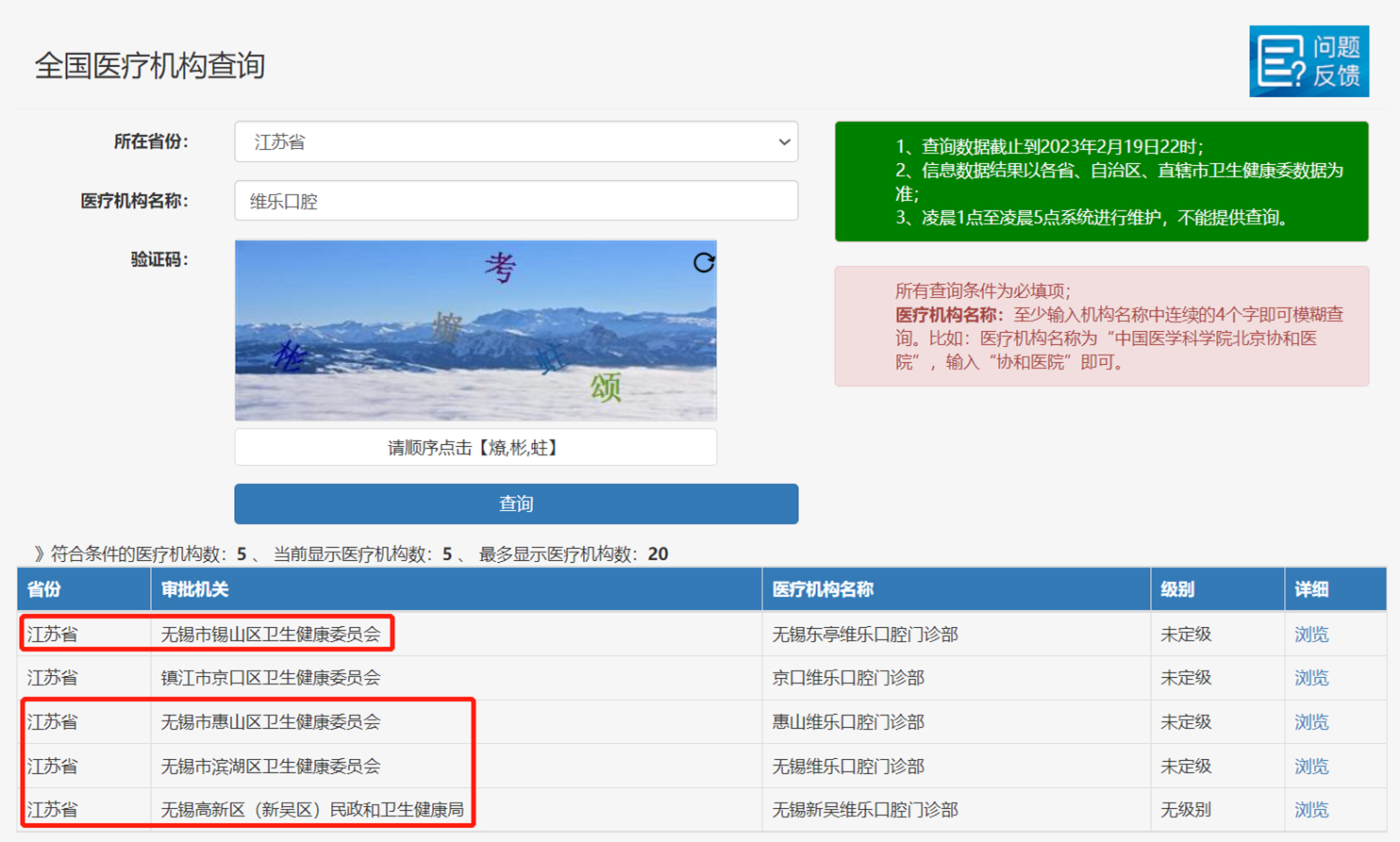Open 浏览 link for 无锡东亭维乐口腔门诊部
Screen dimensions: 1400x842
point(1310,635)
